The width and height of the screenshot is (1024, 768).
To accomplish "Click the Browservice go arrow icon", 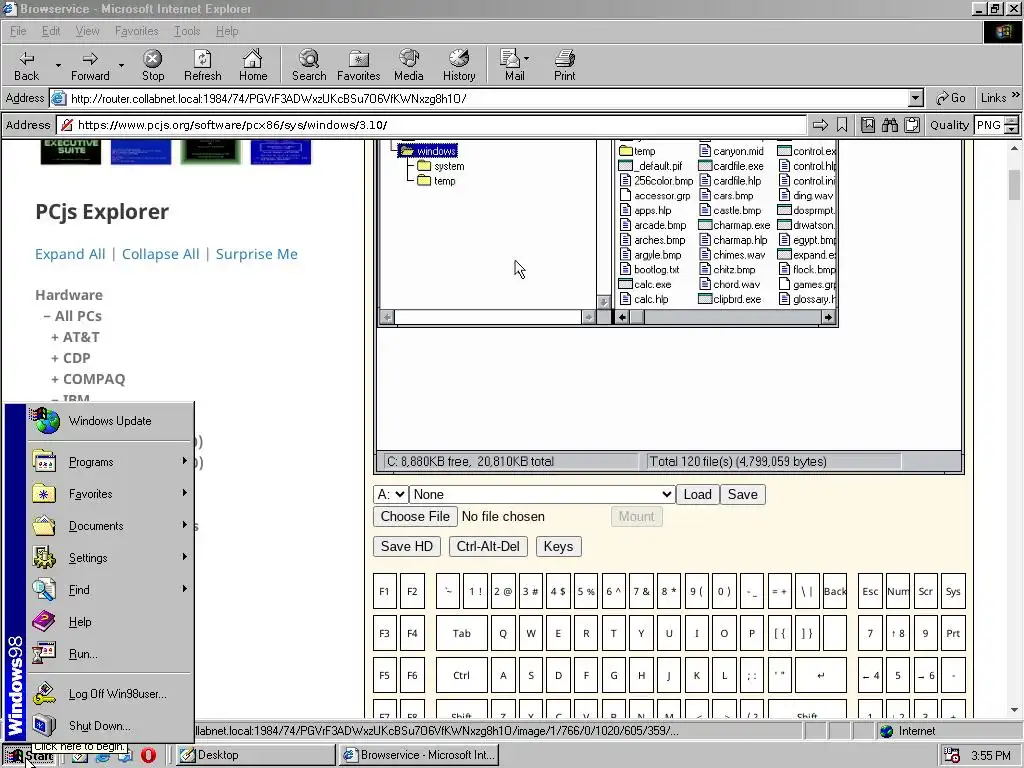I will [820, 125].
